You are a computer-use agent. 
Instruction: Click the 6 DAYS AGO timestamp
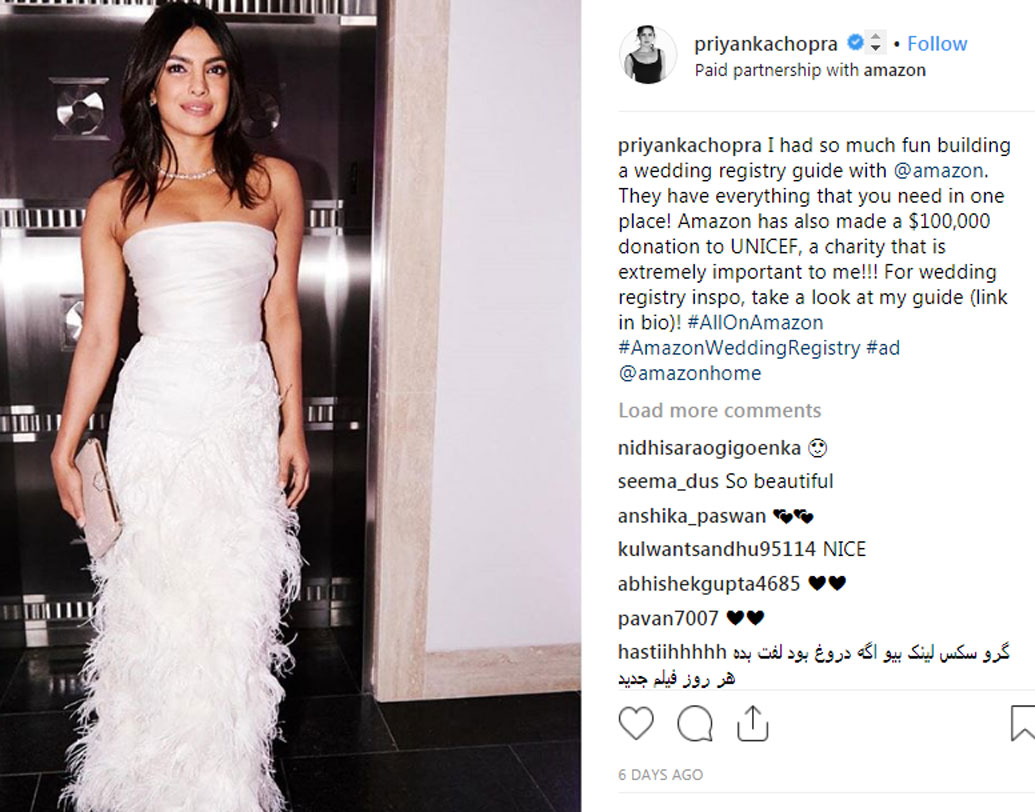[661, 774]
